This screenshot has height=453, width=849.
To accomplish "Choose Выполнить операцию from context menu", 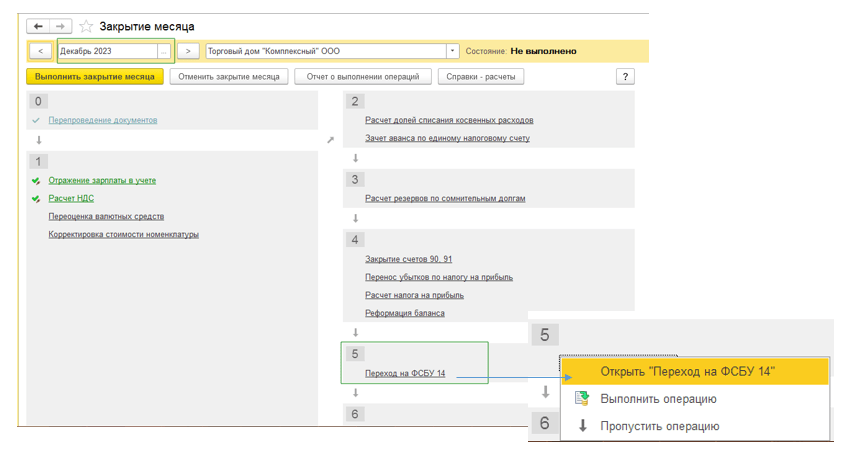I will (x=658, y=399).
